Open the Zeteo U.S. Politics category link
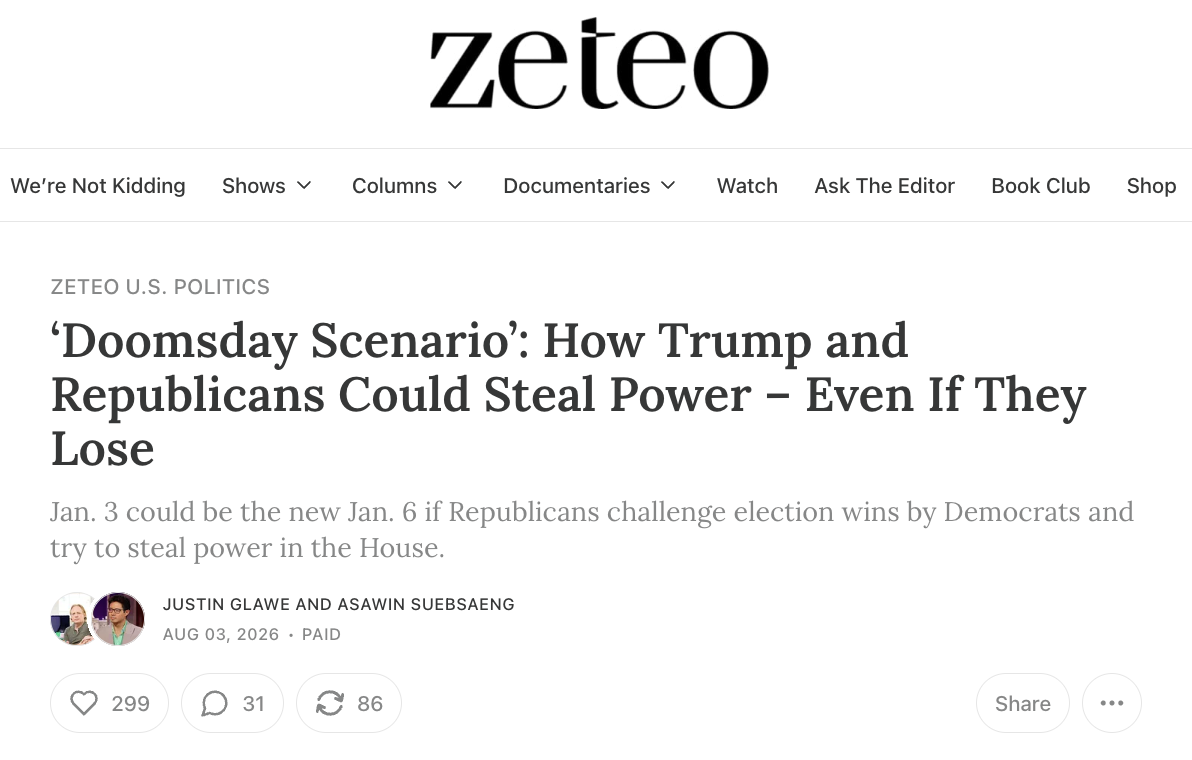 [x=160, y=287]
